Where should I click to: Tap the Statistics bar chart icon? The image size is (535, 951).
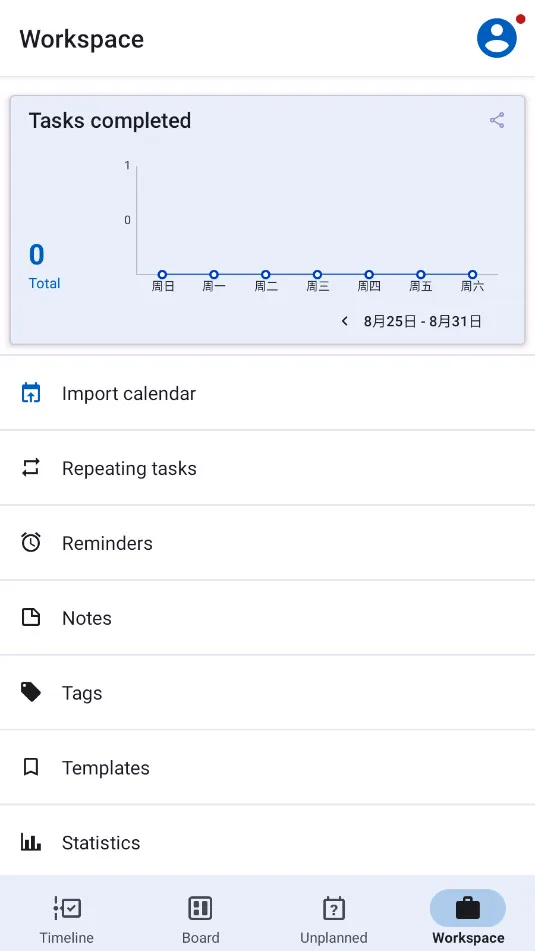pos(31,842)
